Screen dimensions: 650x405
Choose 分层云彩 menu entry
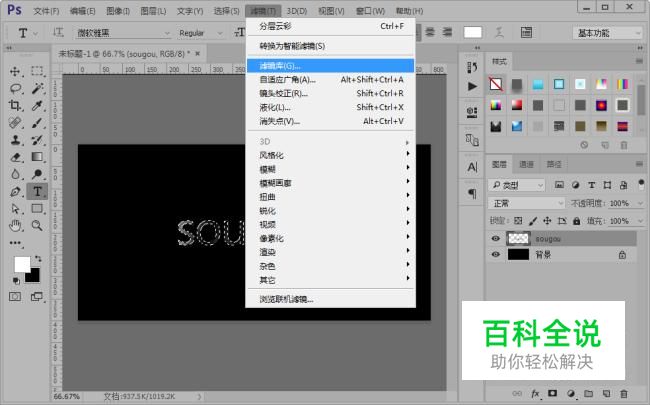pos(330,26)
